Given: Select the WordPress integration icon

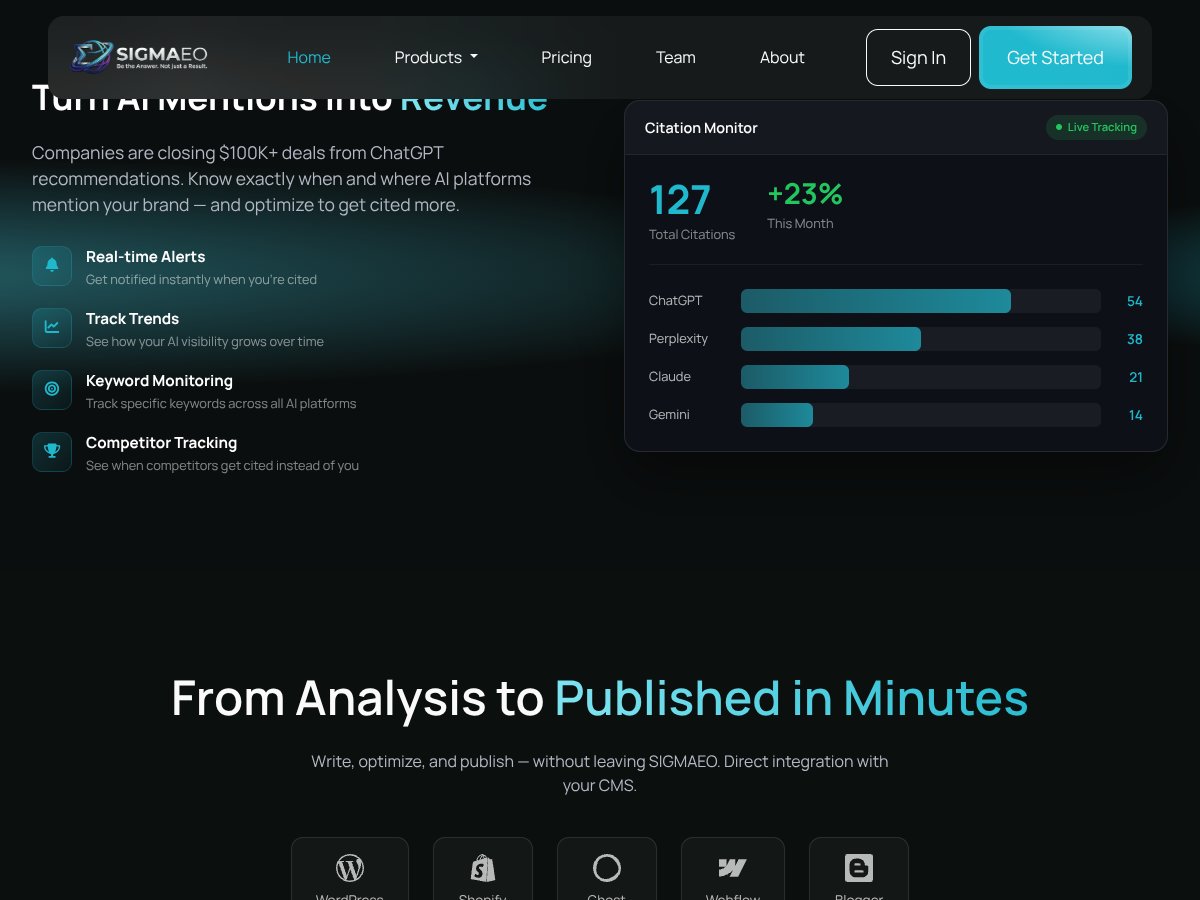Looking at the screenshot, I should [350, 868].
